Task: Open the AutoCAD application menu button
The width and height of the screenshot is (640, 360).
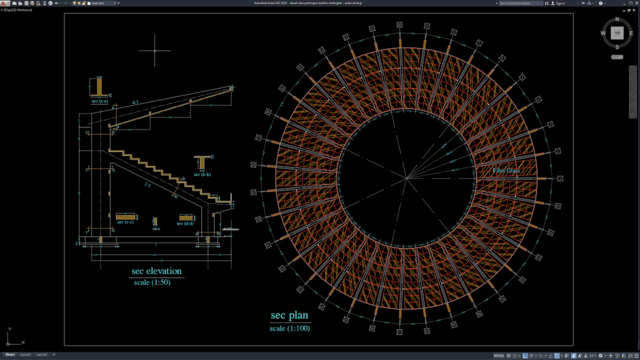Action: [5, 3]
